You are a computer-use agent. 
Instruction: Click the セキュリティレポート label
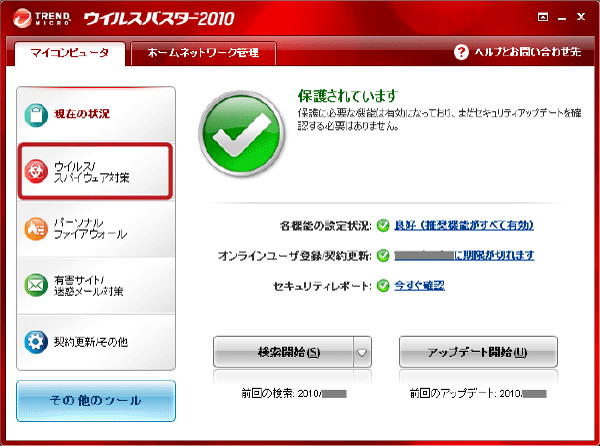[322, 286]
